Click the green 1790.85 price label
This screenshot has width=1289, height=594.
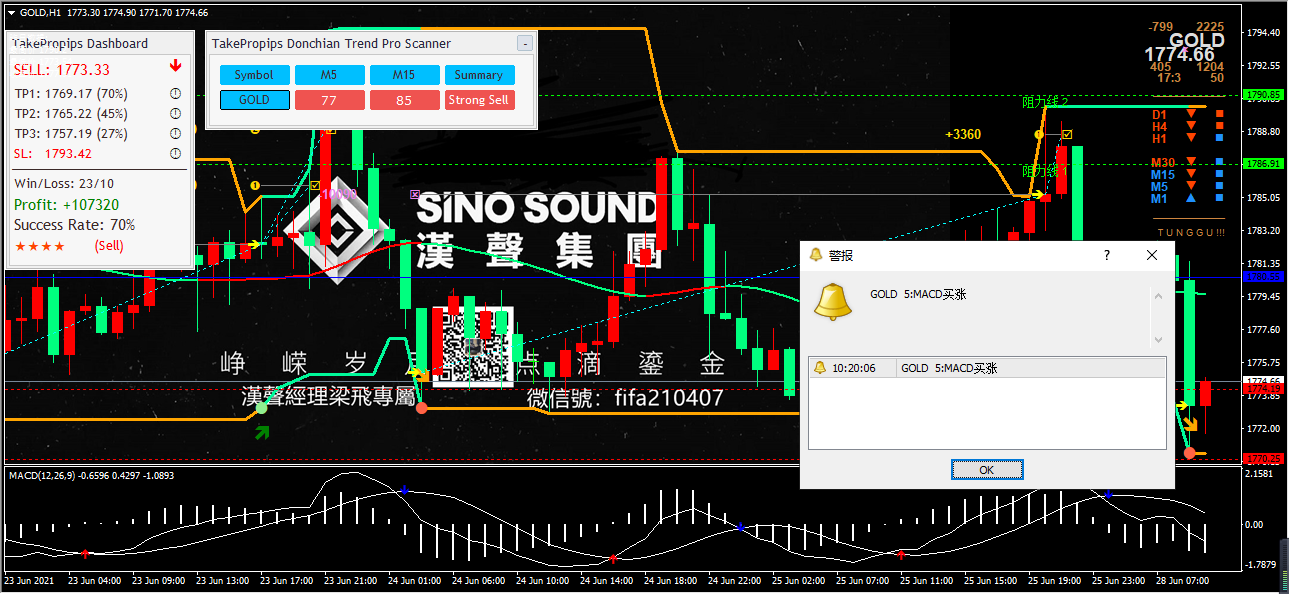pyautogui.click(x=1263, y=95)
